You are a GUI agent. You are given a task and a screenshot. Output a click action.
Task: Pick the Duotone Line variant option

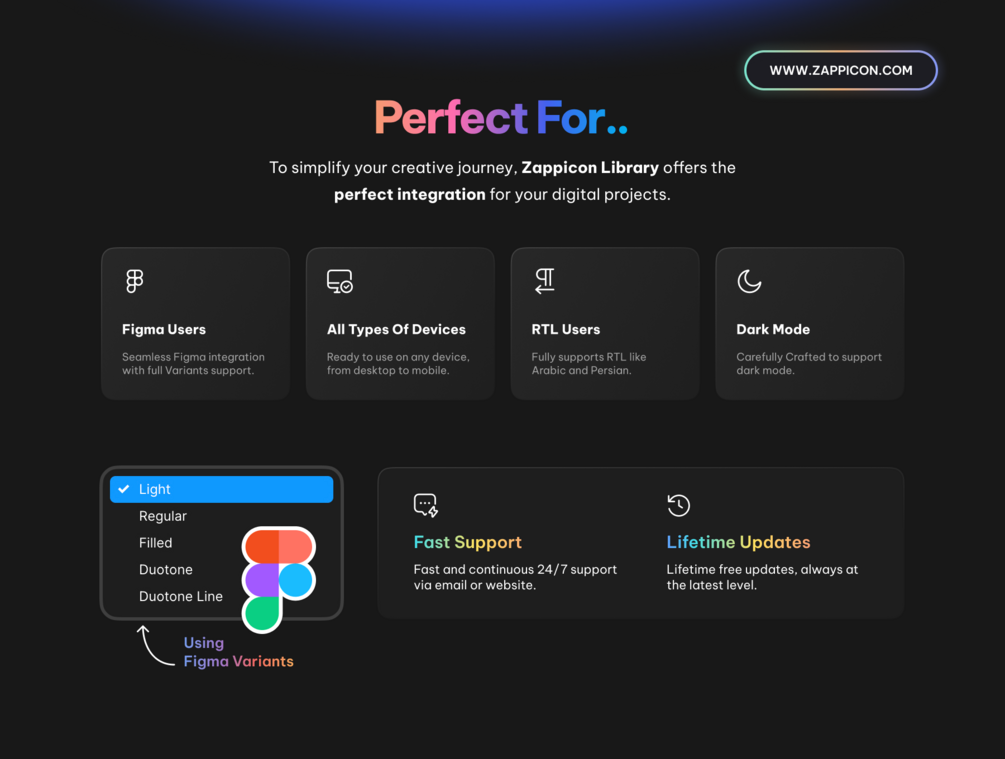click(x=181, y=596)
